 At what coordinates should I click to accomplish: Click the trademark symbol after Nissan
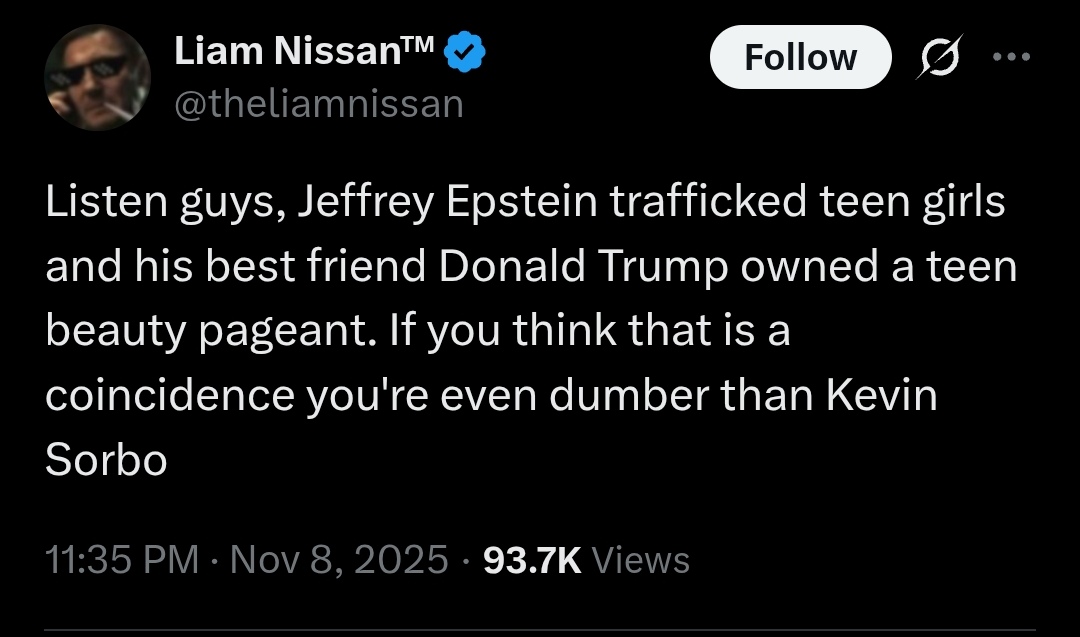[420, 46]
